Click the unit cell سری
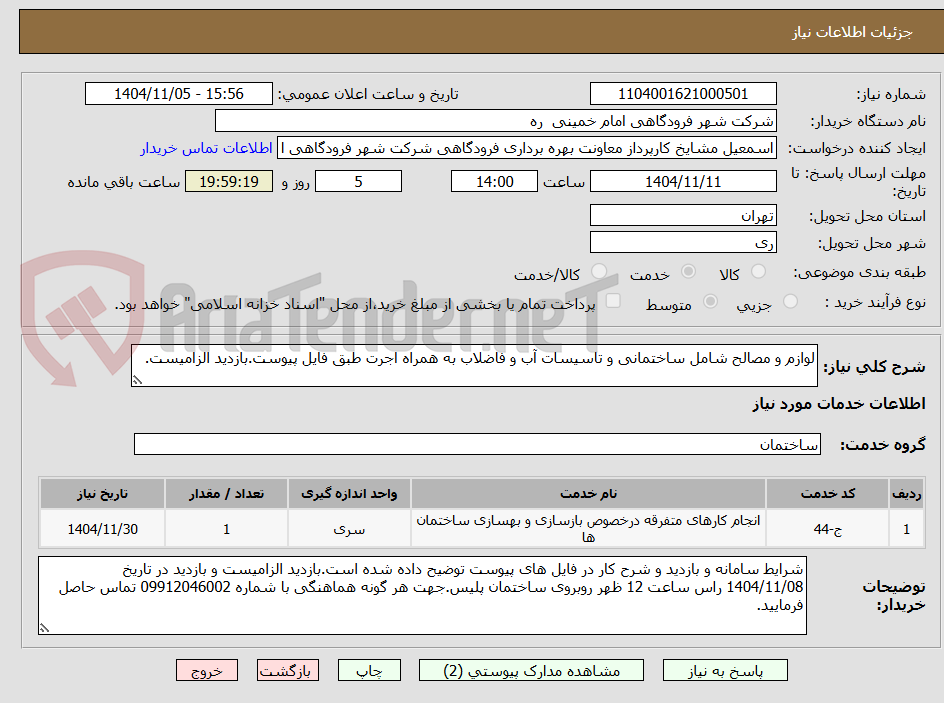The width and height of the screenshot is (944, 703). 349,529
